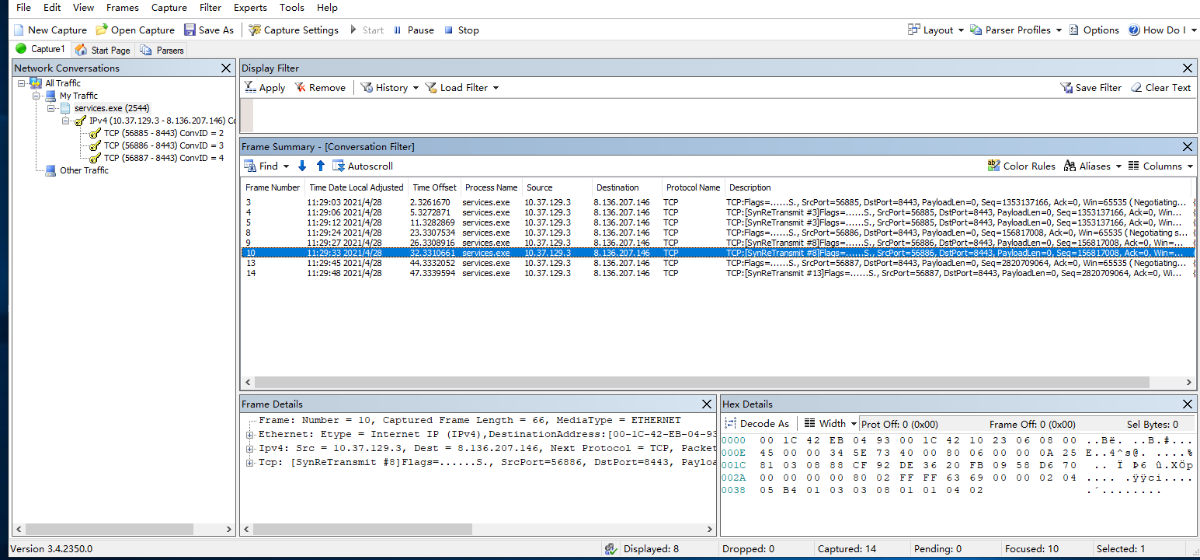Toggle Autoscroll in Frame Summary
Screen dimensions: 1200x560
tap(362, 166)
